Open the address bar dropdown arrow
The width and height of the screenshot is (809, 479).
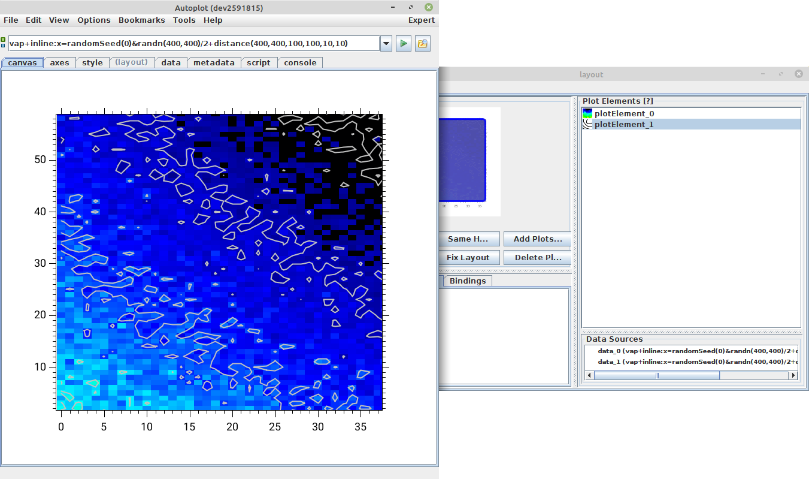click(x=386, y=43)
